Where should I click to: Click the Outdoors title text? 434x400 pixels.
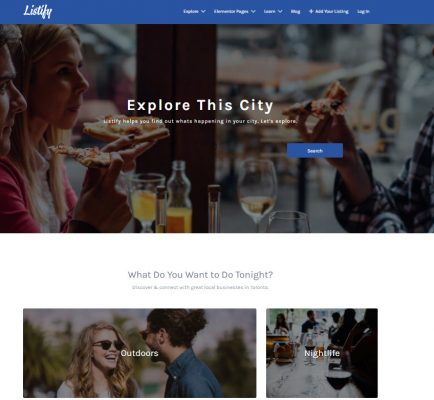[x=139, y=353]
